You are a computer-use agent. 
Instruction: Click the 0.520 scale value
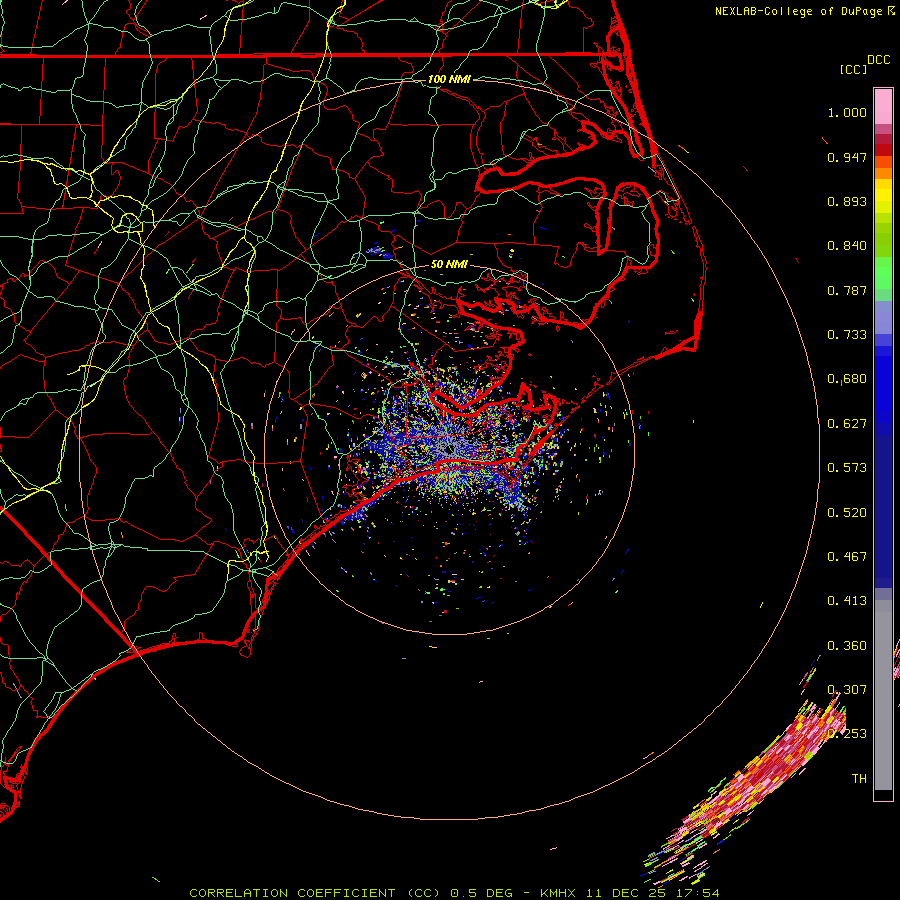pyautogui.click(x=847, y=513)
